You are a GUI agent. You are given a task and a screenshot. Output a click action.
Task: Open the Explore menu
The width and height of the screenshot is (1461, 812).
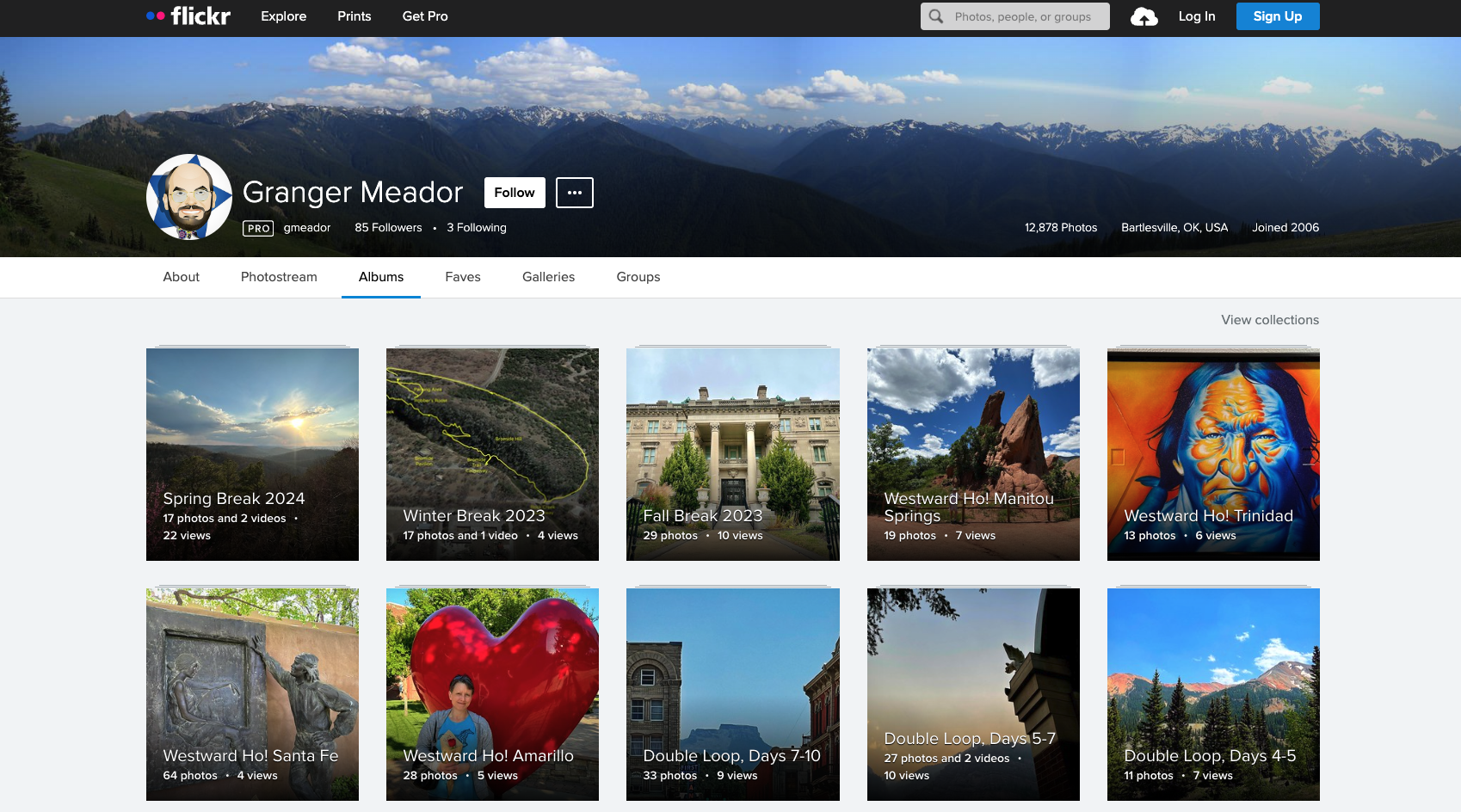click(283, 16)
